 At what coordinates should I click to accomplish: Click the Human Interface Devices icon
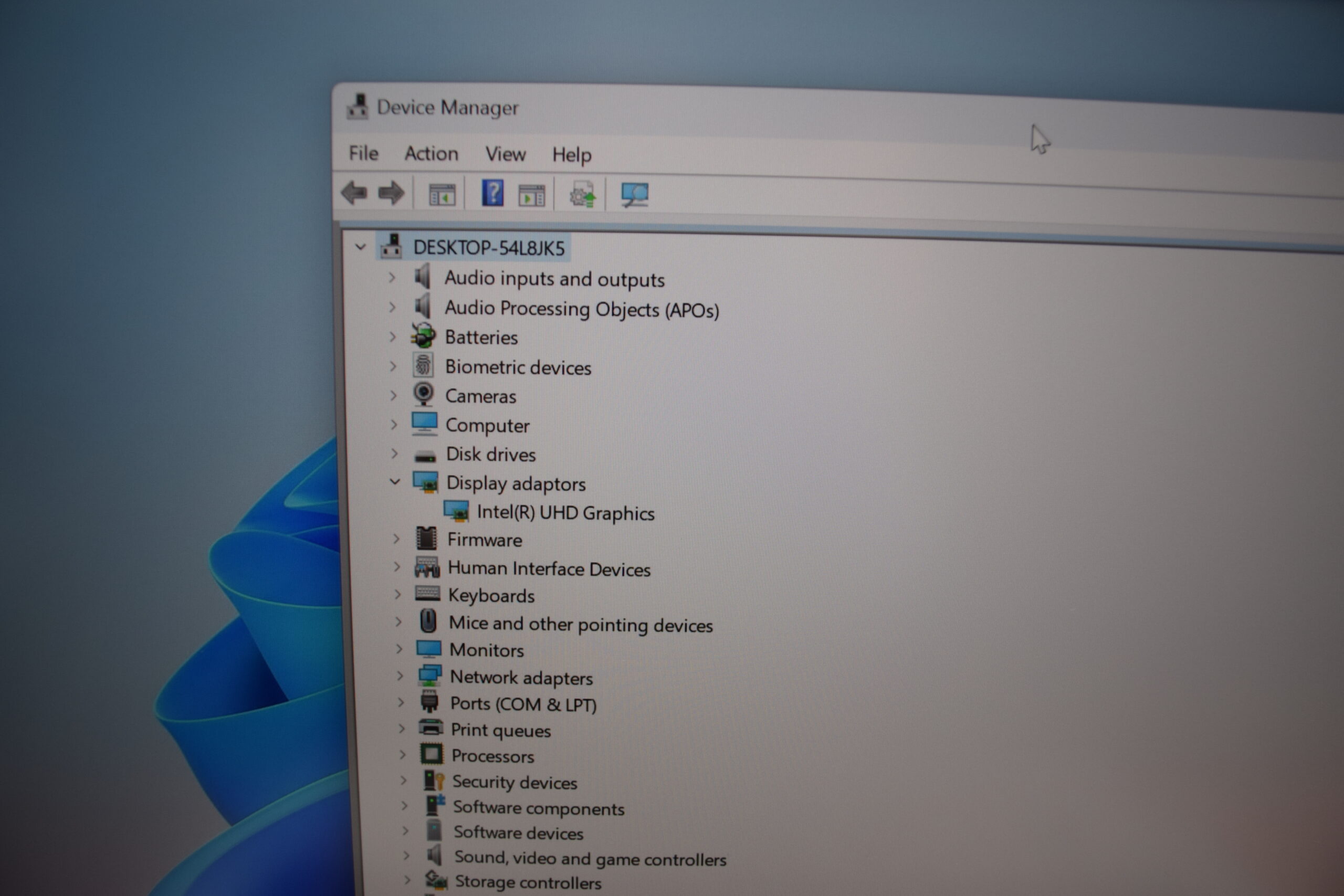[x=427, y=567]
